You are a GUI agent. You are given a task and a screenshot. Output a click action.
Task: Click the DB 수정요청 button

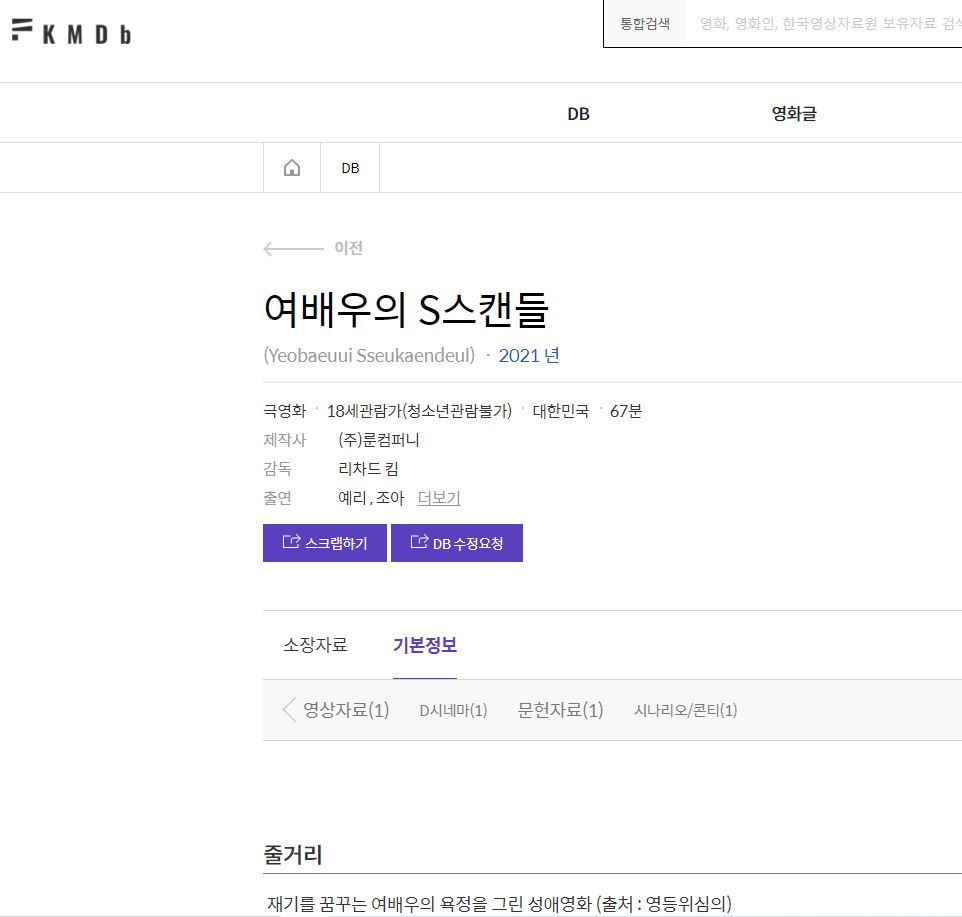point(456,543)
